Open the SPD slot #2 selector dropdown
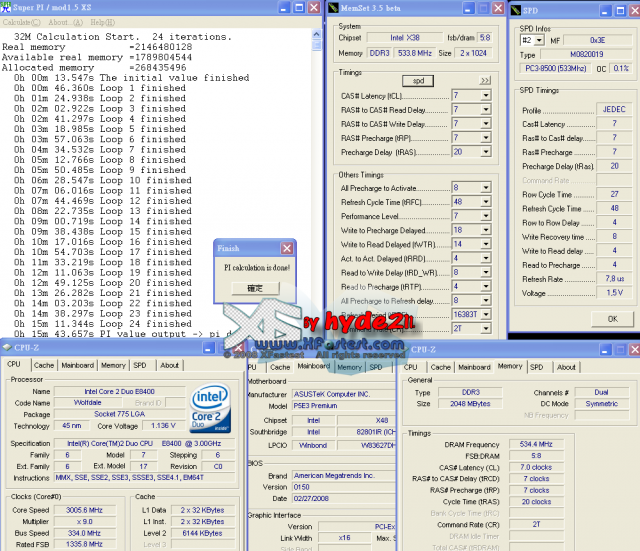 540,40
